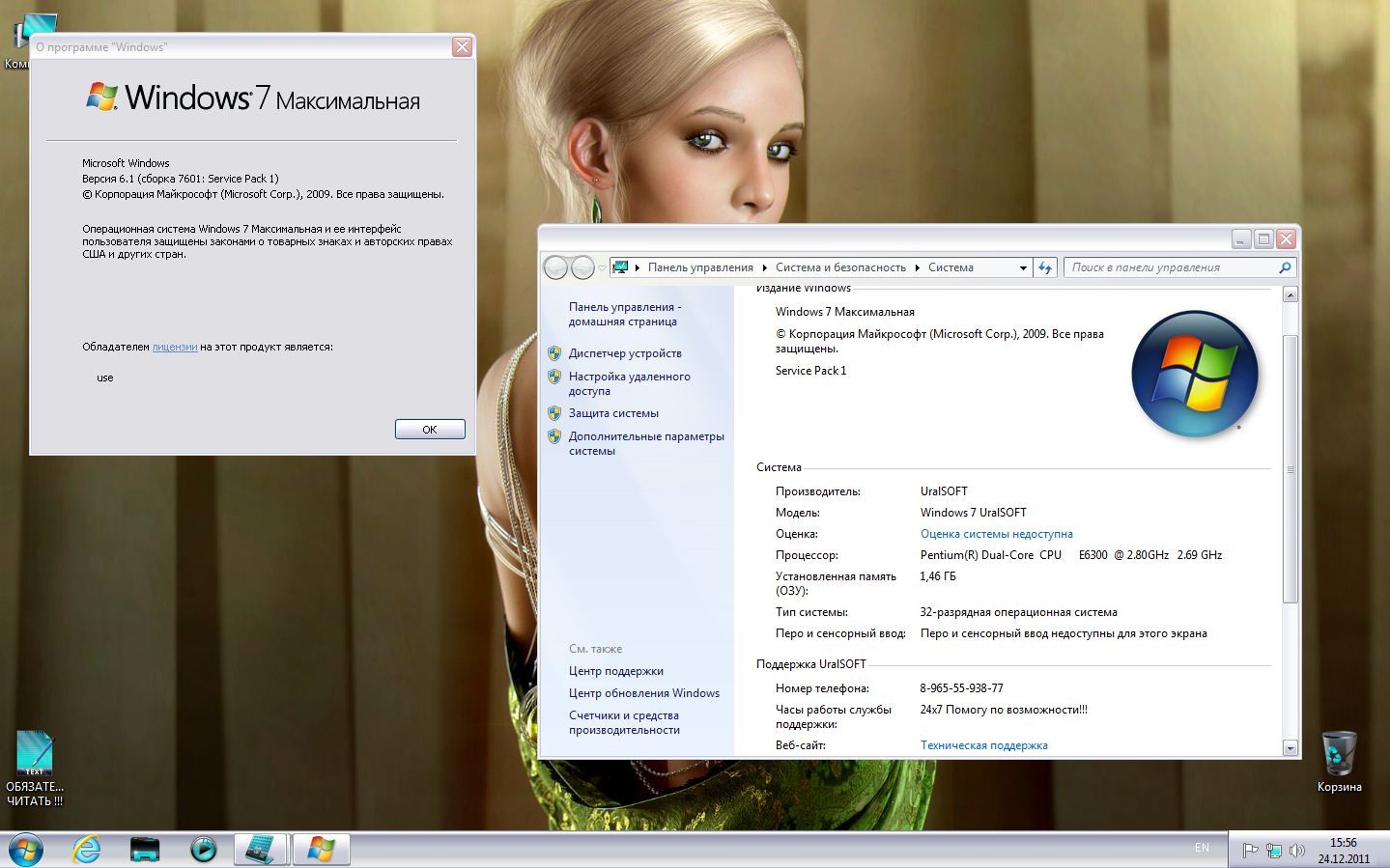Click shield icon beside Настройка удаленного доступа
The height and width of the screenshot is (868, 1390).
[554, 377]
